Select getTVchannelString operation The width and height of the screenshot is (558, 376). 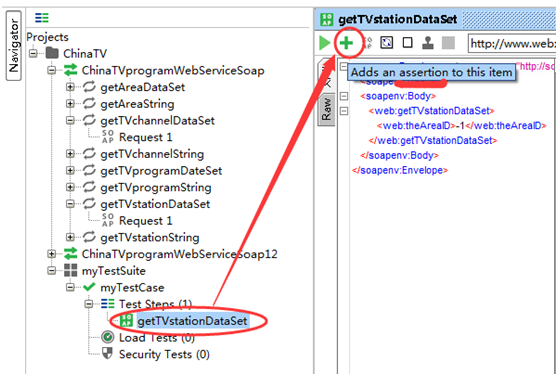[152, 154]
